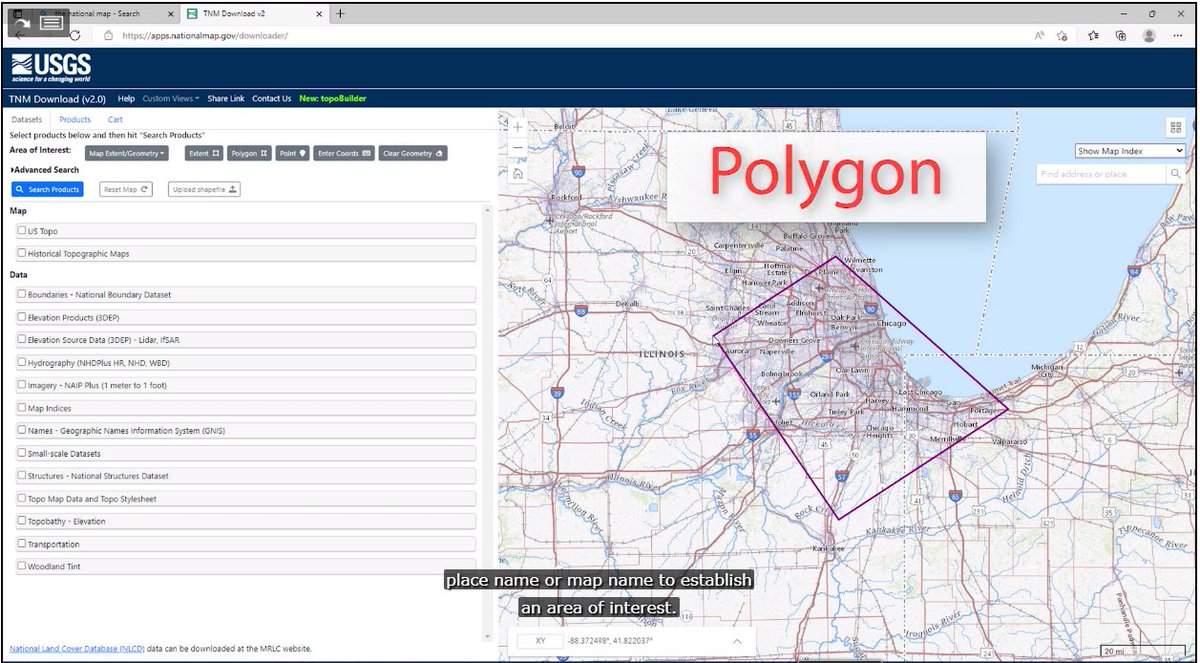Click Contact Us in the nav bar
Image resolution: width=1200 pixels, height=663 pixels.
(271, 99)
